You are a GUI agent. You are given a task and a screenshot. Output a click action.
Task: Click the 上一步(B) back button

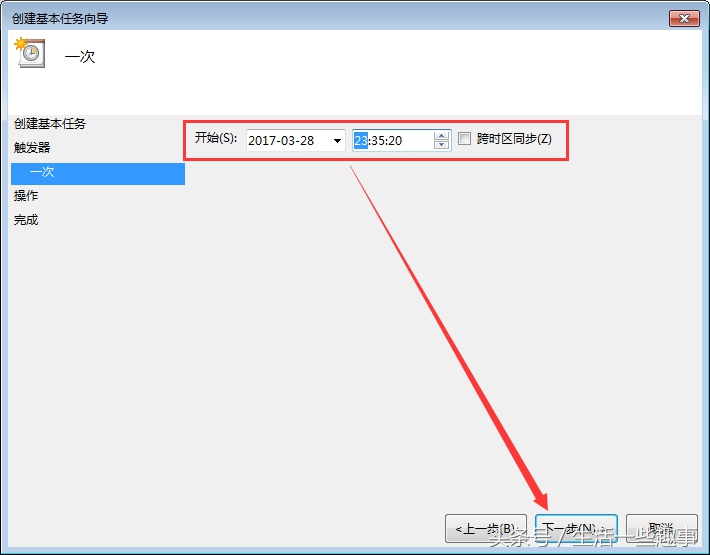486,528
